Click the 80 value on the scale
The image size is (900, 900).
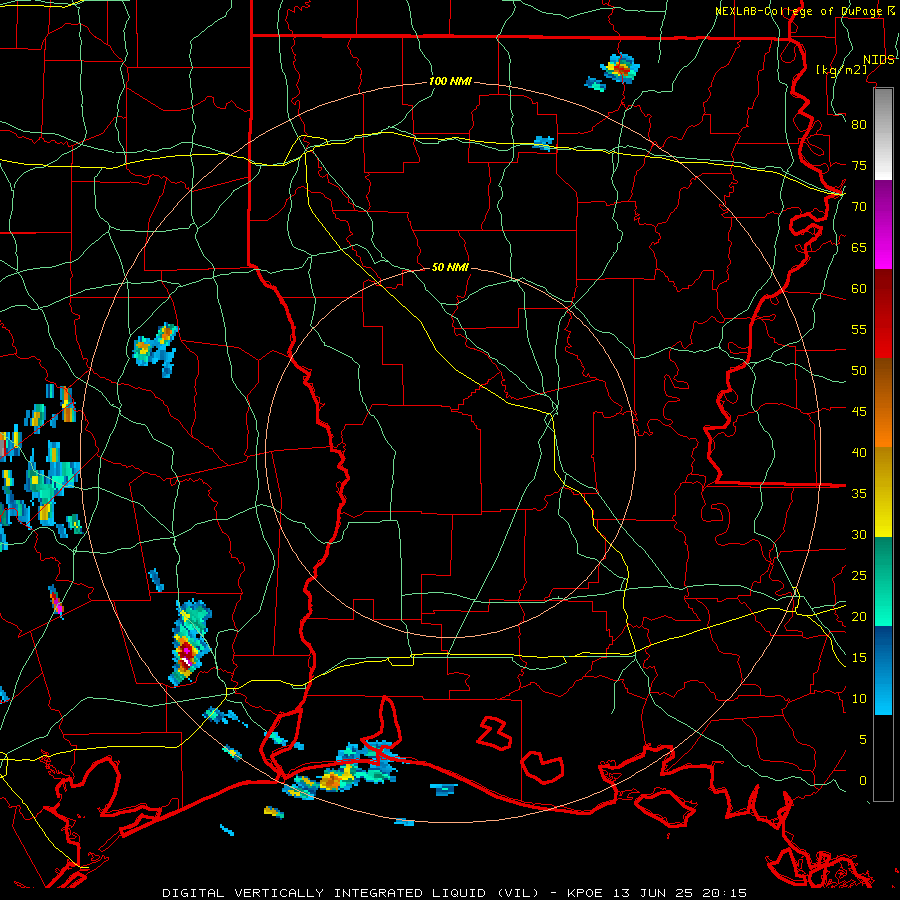[x=859, y=125]
